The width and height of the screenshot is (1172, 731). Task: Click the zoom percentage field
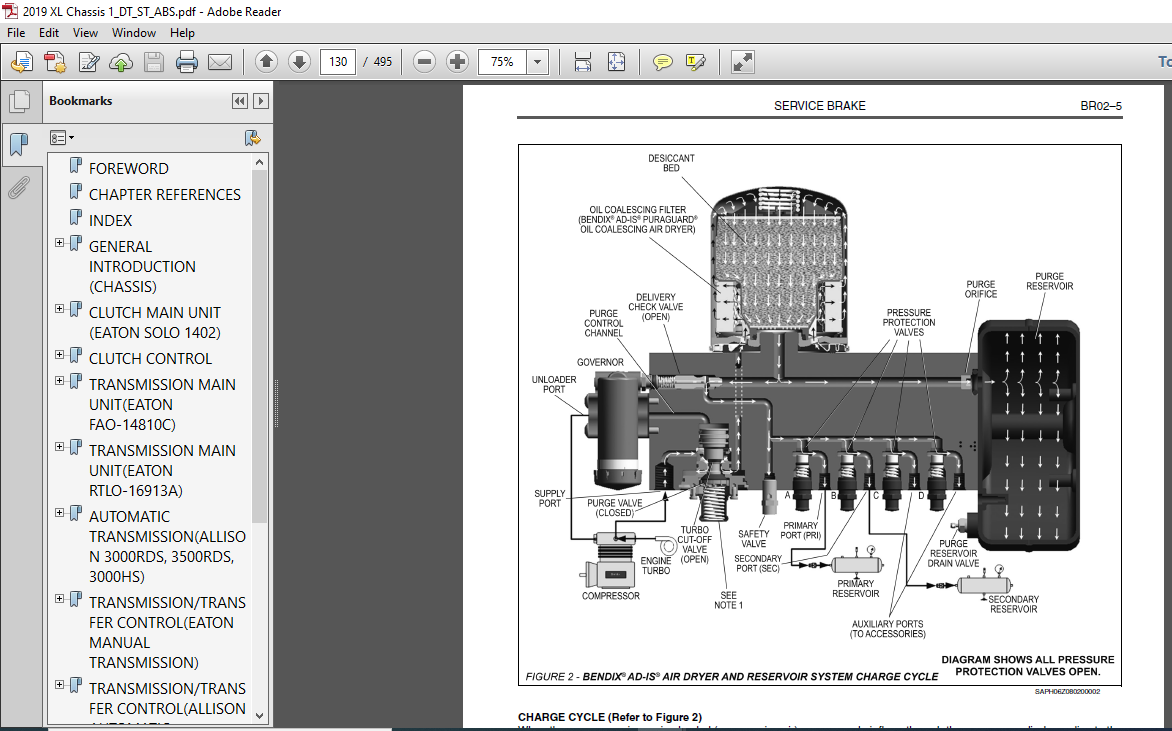point(502,61)
